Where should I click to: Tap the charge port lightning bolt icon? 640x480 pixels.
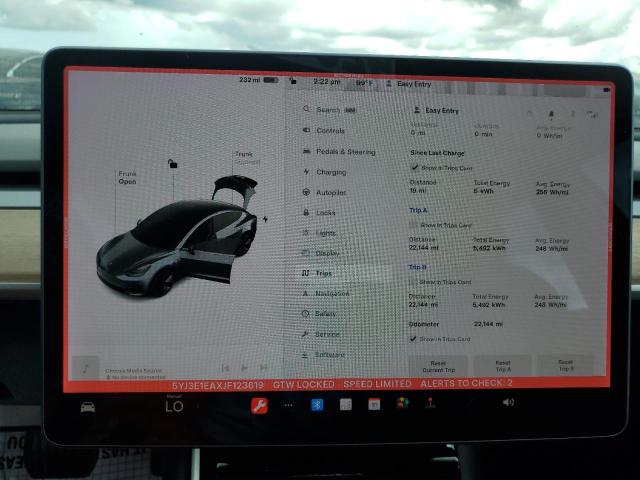point(265,219)
